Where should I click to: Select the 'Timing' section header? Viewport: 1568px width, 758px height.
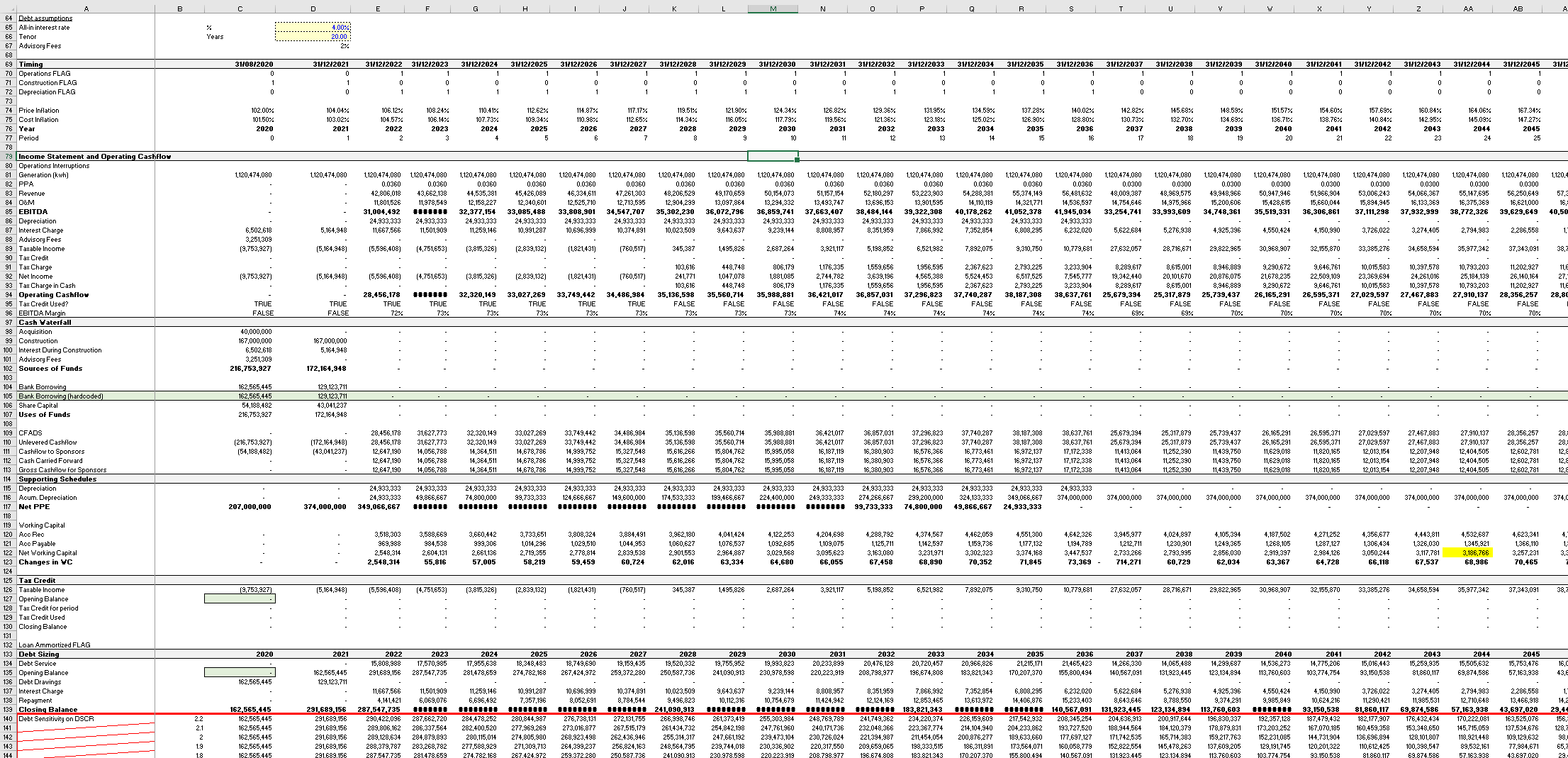tap(30, 64)
